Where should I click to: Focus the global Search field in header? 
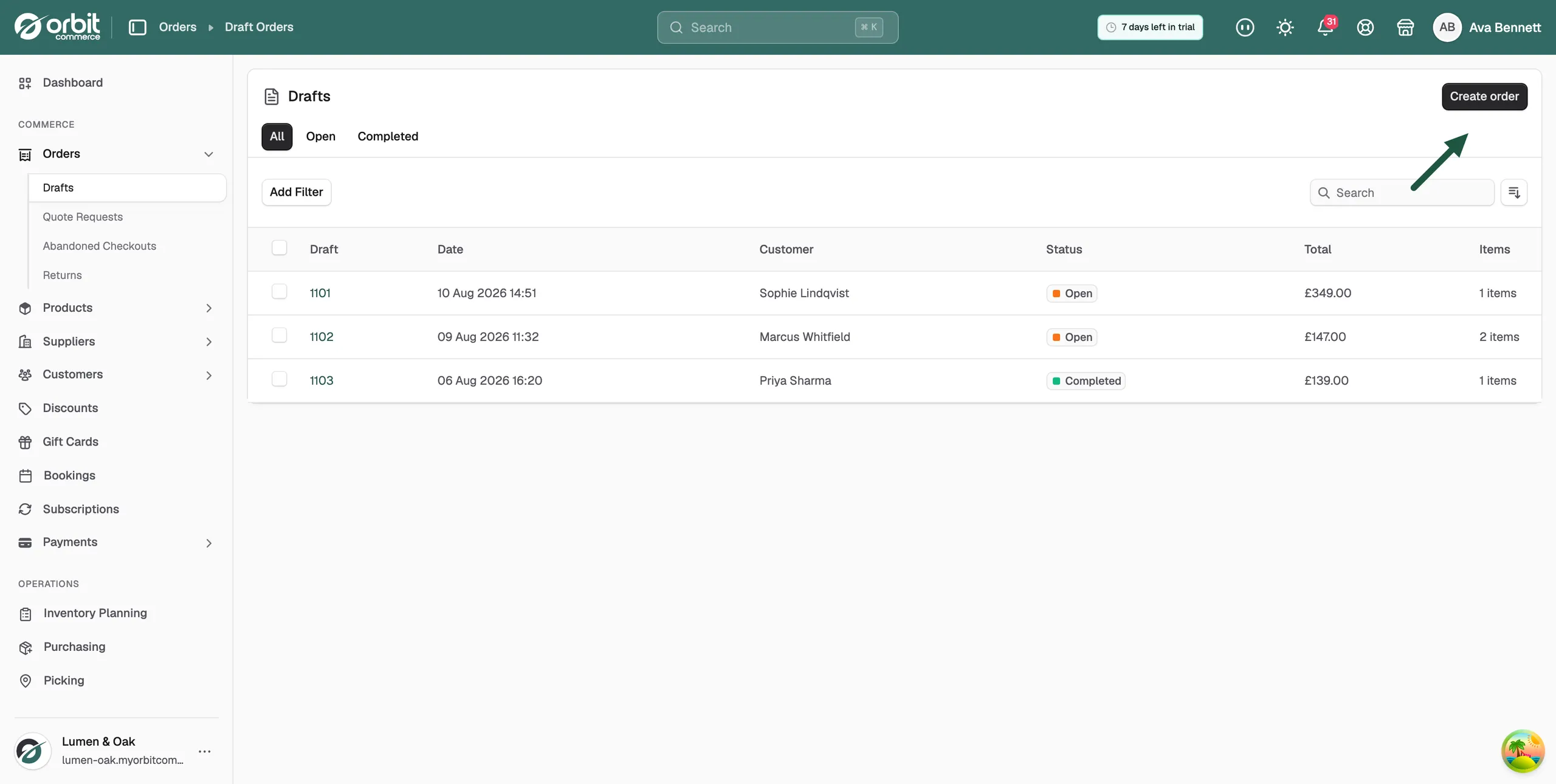[777, 27]
